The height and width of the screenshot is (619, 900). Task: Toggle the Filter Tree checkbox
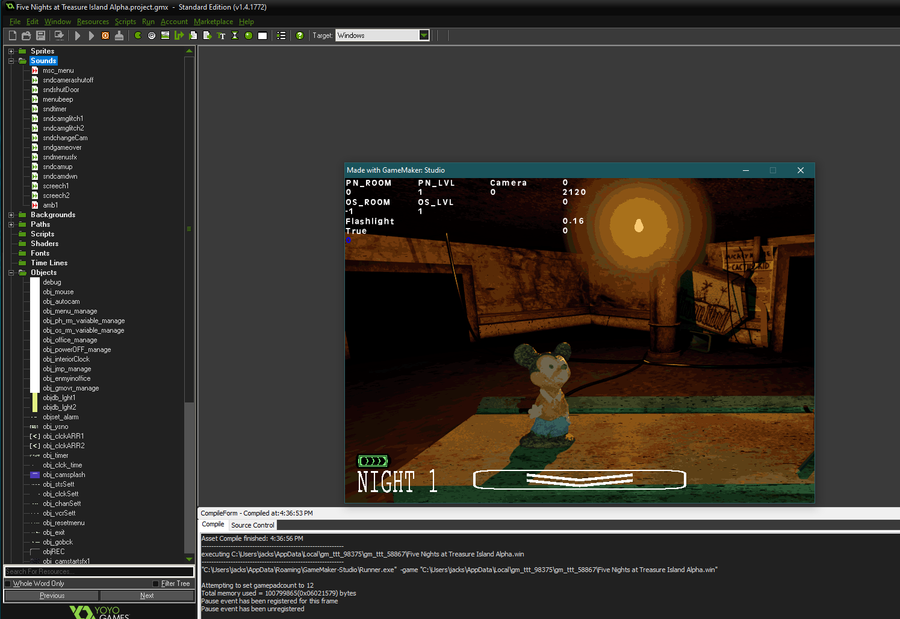pos(156,583)
